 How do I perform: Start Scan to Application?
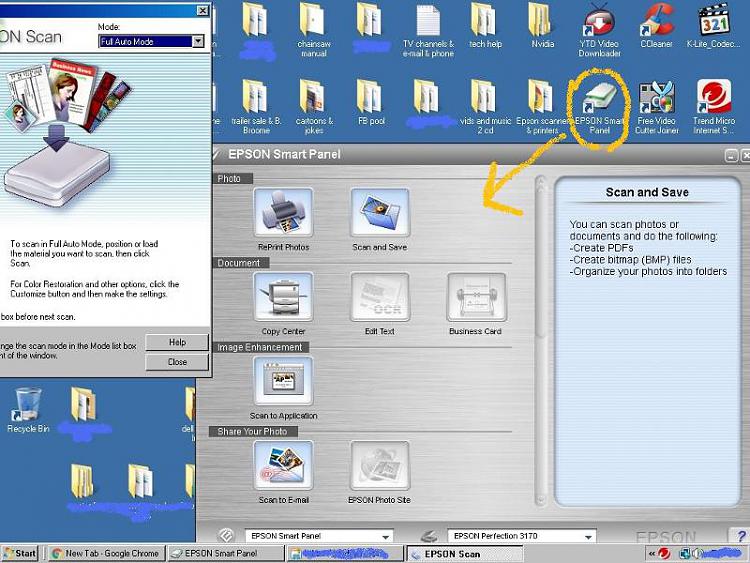pyautogui.click(x=284, y=381)
